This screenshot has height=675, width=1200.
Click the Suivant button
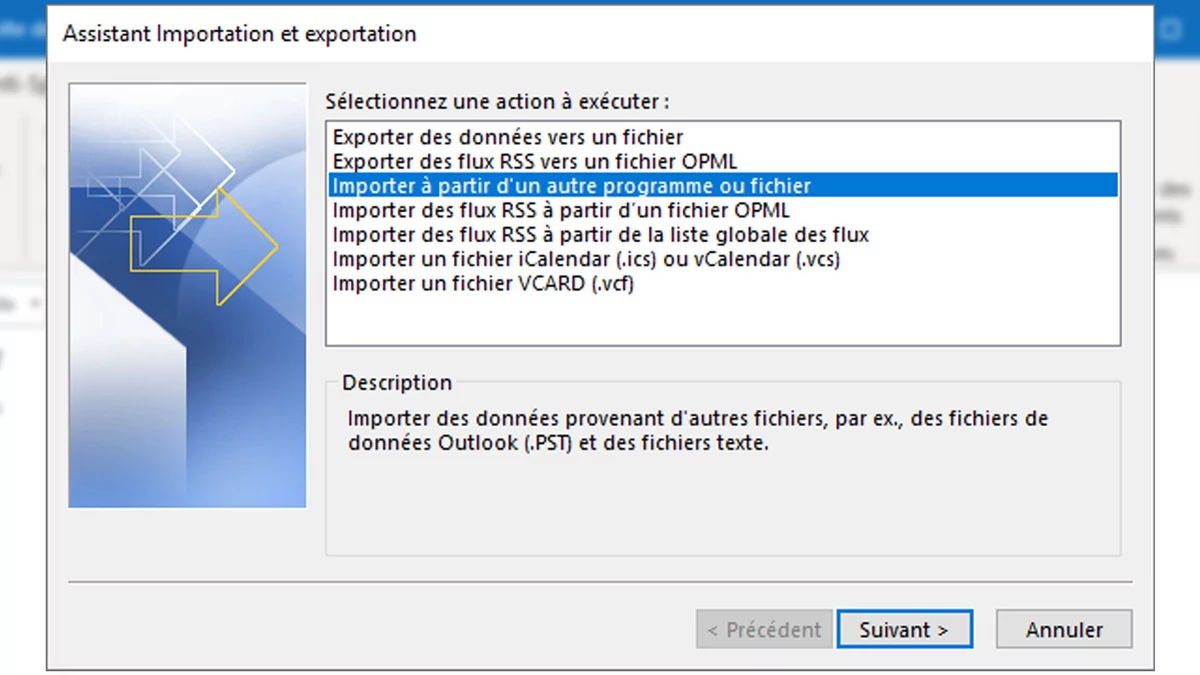click(903, 630)
